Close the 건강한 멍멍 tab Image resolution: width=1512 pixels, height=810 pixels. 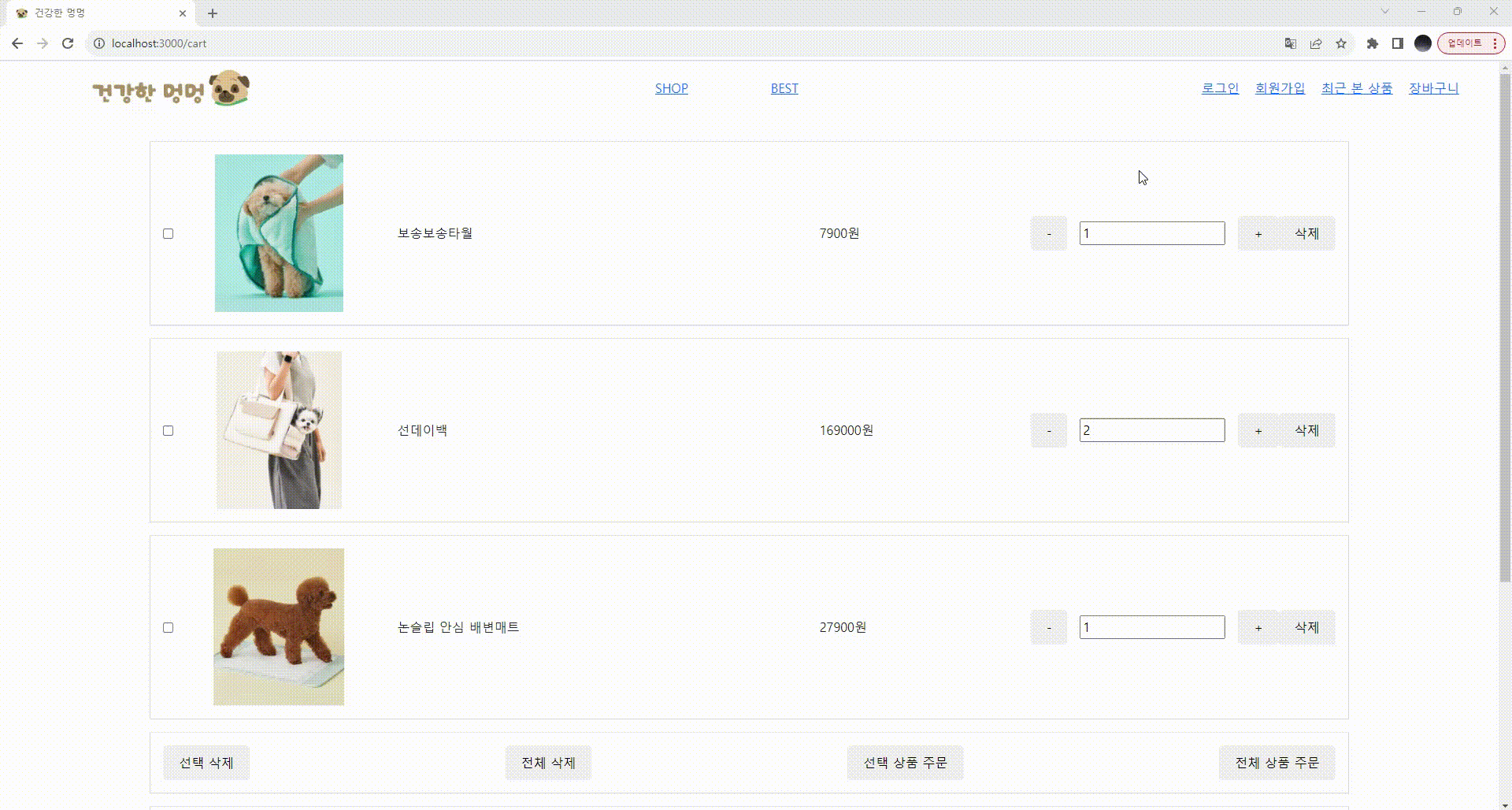[183, 13]
